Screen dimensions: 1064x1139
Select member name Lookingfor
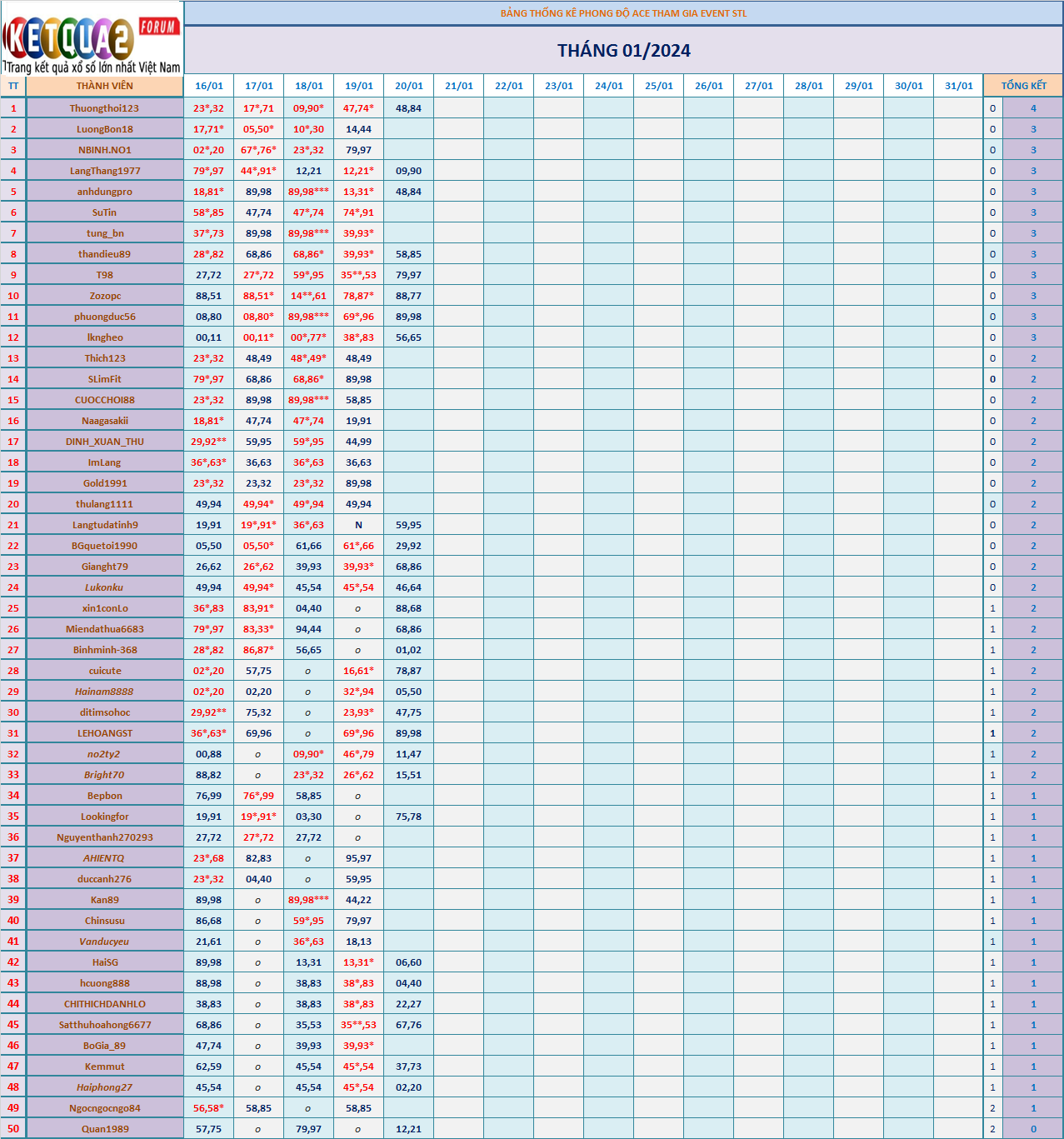click(105, 817)
